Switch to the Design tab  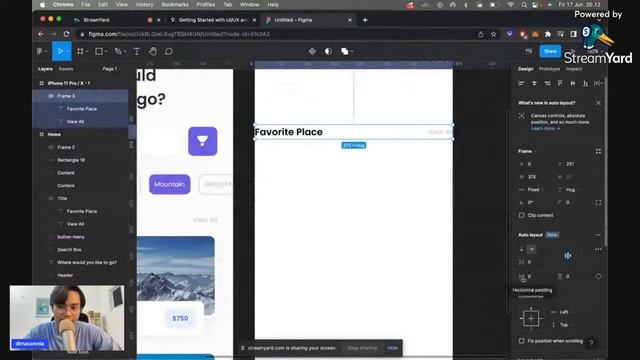tap(525, 69)
